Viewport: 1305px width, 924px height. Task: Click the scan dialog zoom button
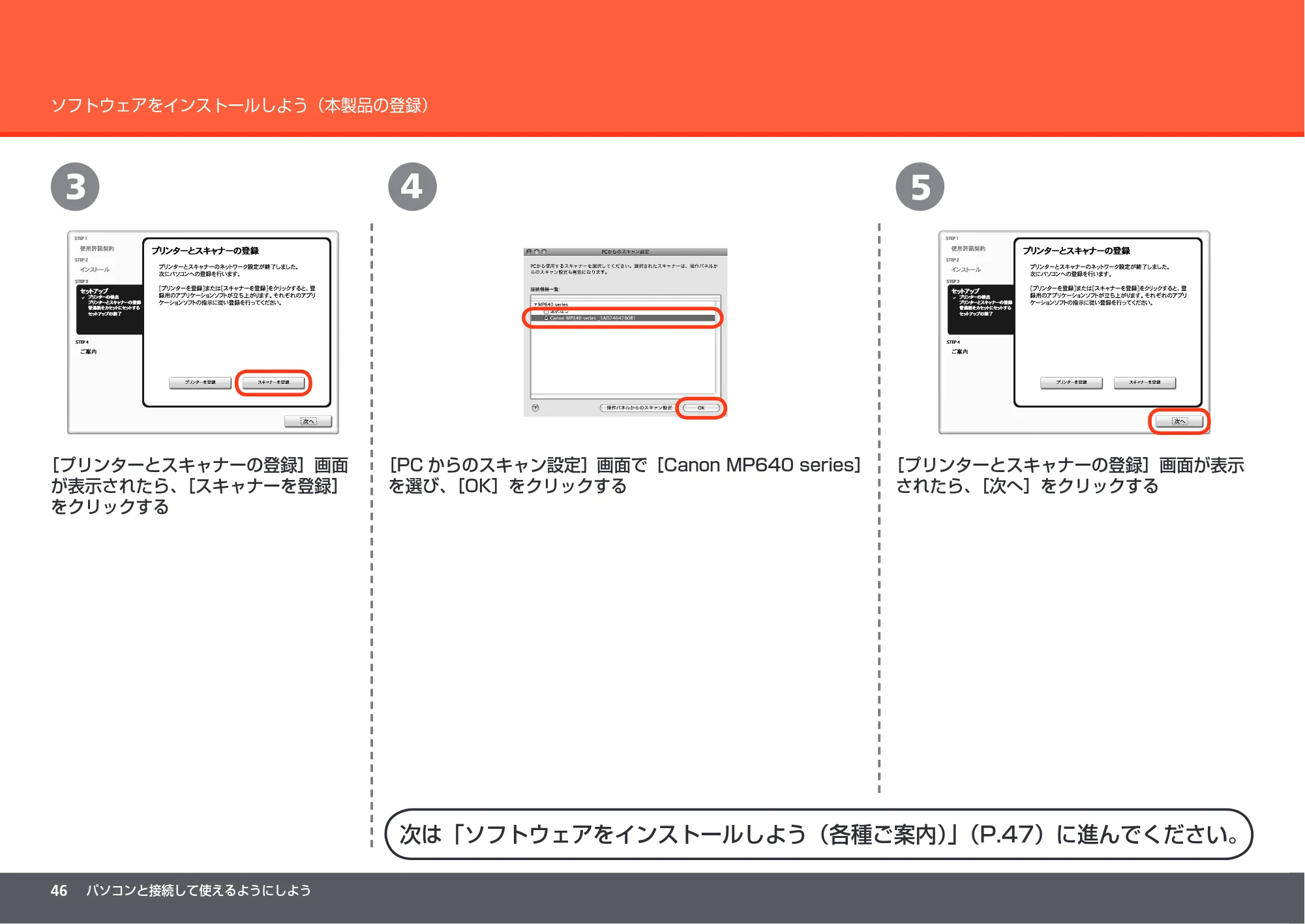(x=544, y=252)
